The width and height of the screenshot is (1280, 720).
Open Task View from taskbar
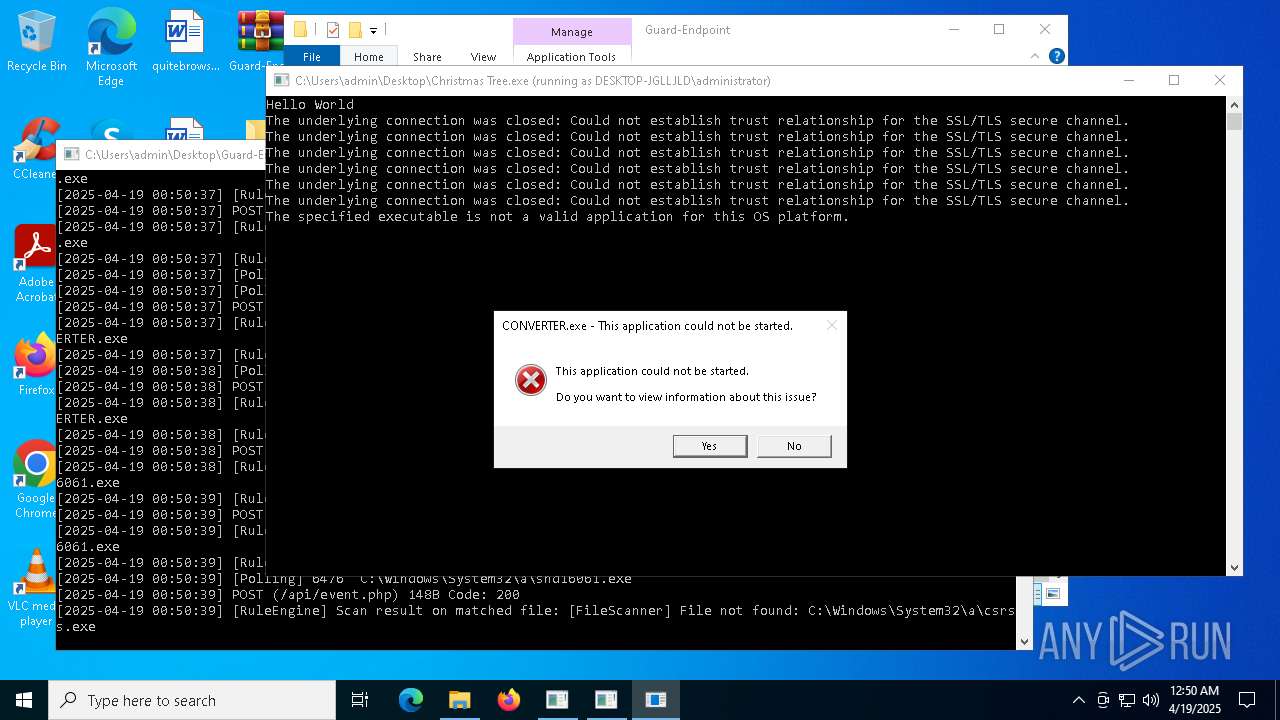tap(360, 700)
